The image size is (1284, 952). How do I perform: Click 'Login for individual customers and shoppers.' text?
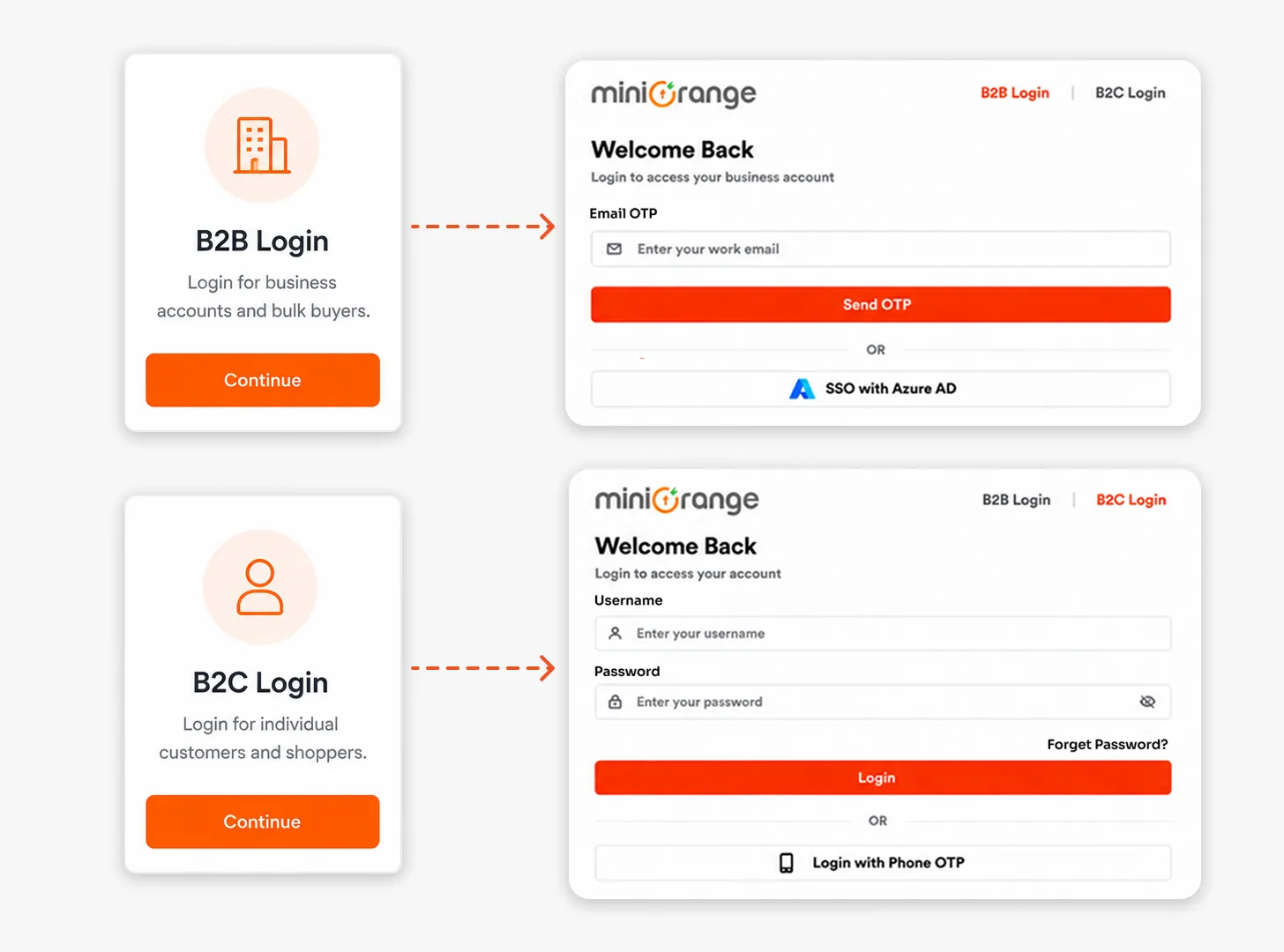262,739
